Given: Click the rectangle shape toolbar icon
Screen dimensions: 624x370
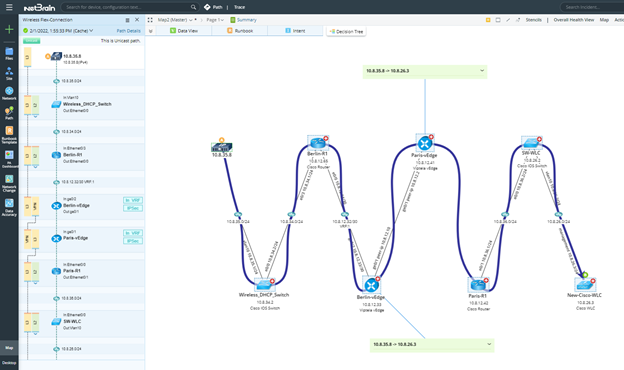Looking at the screenshot, I should click(498, 20).
